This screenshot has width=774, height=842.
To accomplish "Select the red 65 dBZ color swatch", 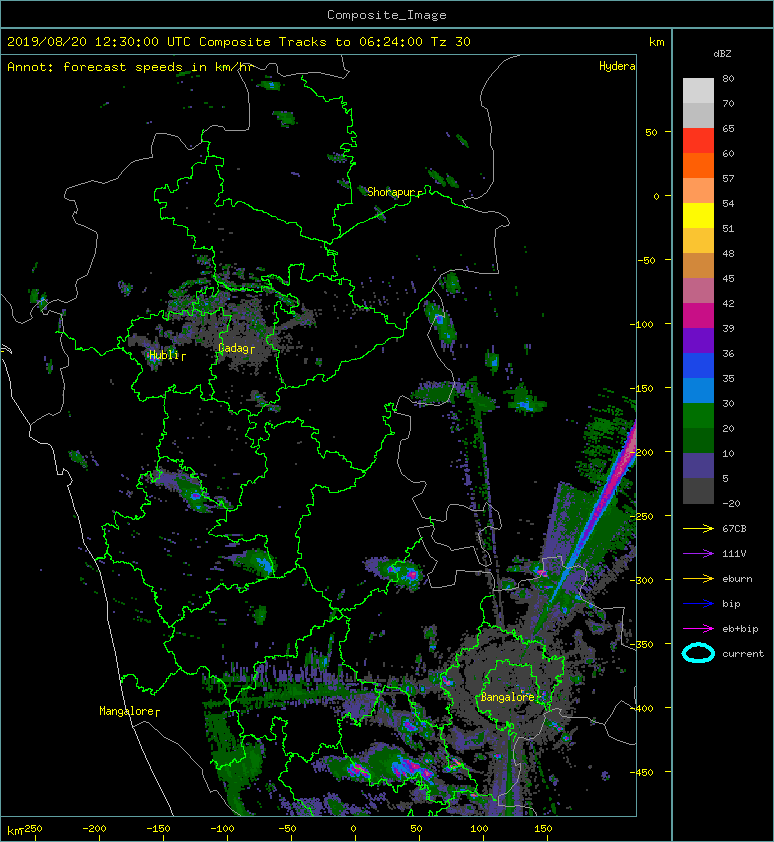I will coord(698,140).
